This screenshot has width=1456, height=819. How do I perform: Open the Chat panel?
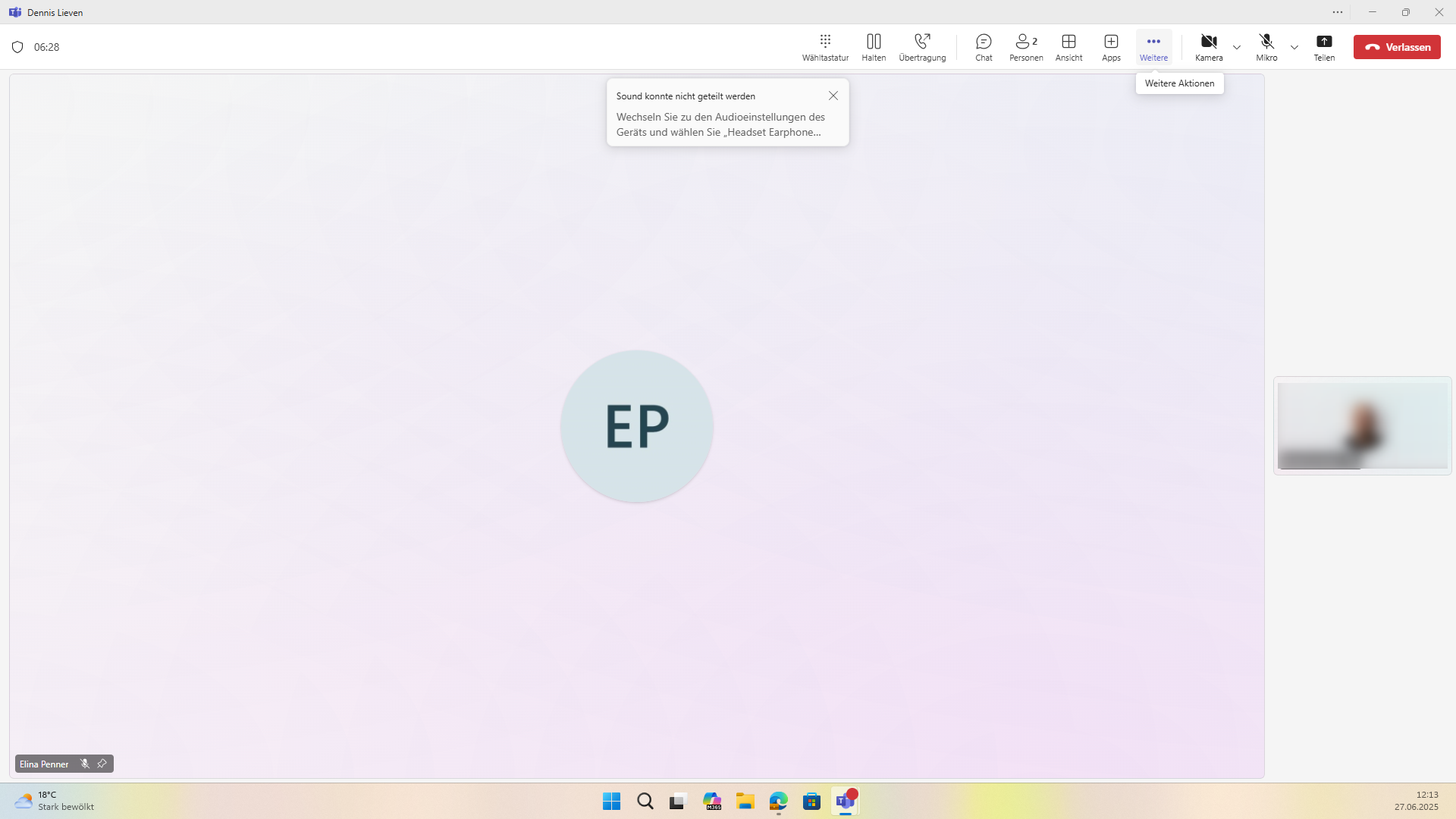click(984, 47)
